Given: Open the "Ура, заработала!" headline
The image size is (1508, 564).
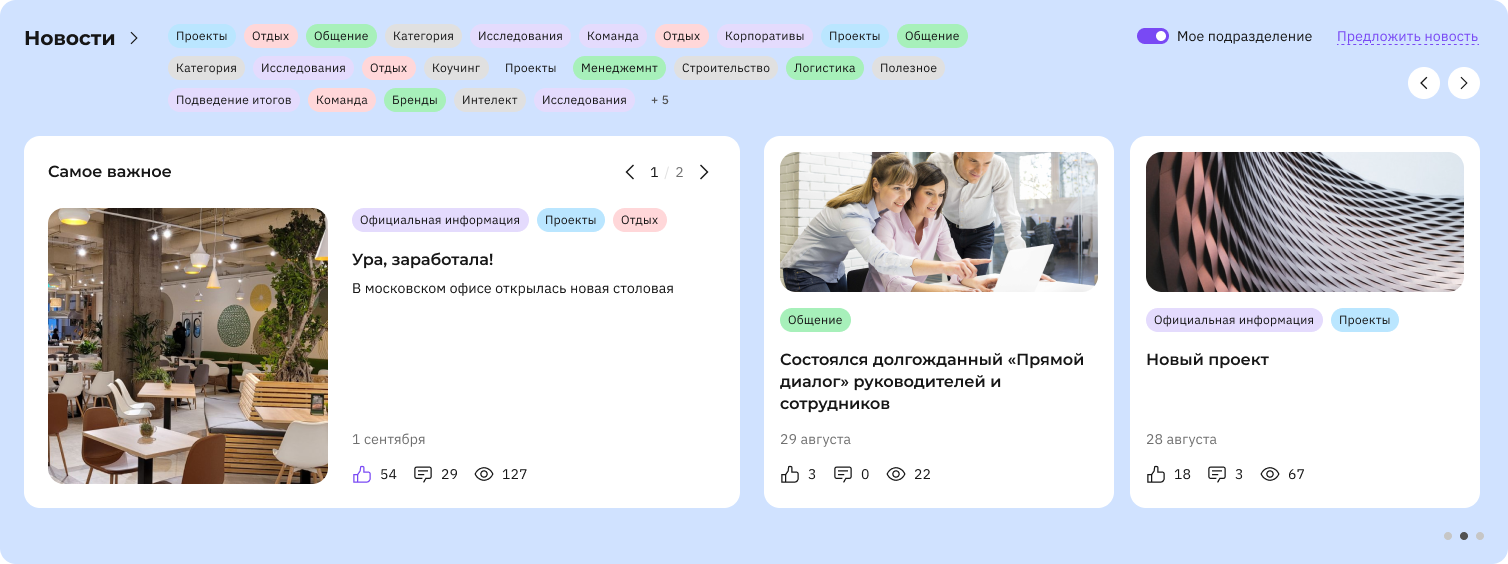Looking at the screenshot, I should pos(423,259).
